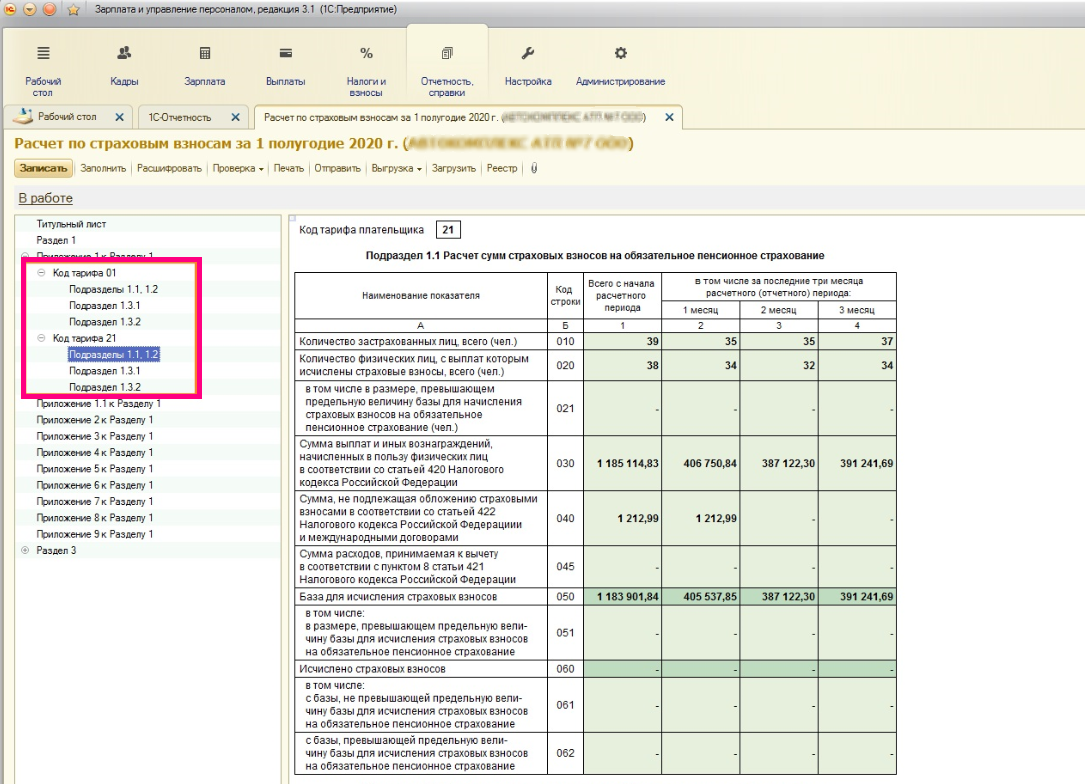Screen dimensions: 1085x784
Task: Open the Проверка dropdown menu
Action: [238, 168]
